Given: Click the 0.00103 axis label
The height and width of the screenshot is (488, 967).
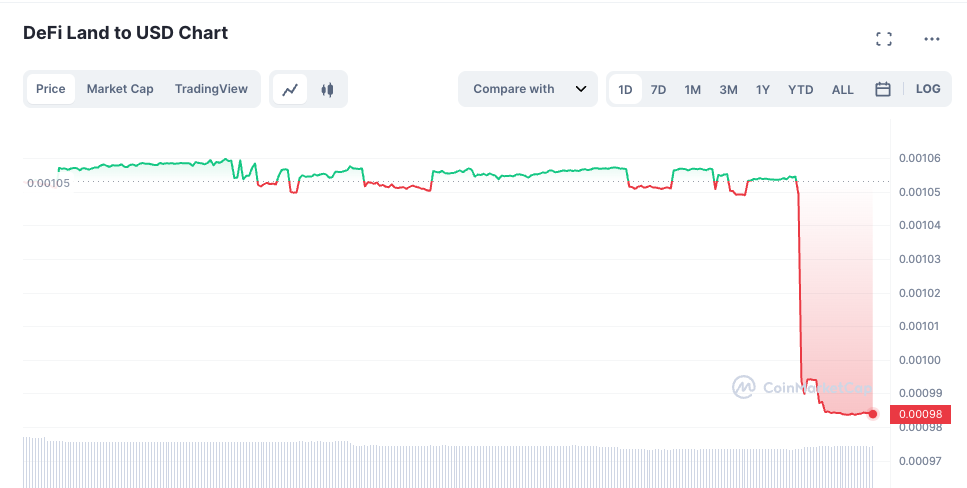Looking at the screenshot, I should [x=920, y=258].
